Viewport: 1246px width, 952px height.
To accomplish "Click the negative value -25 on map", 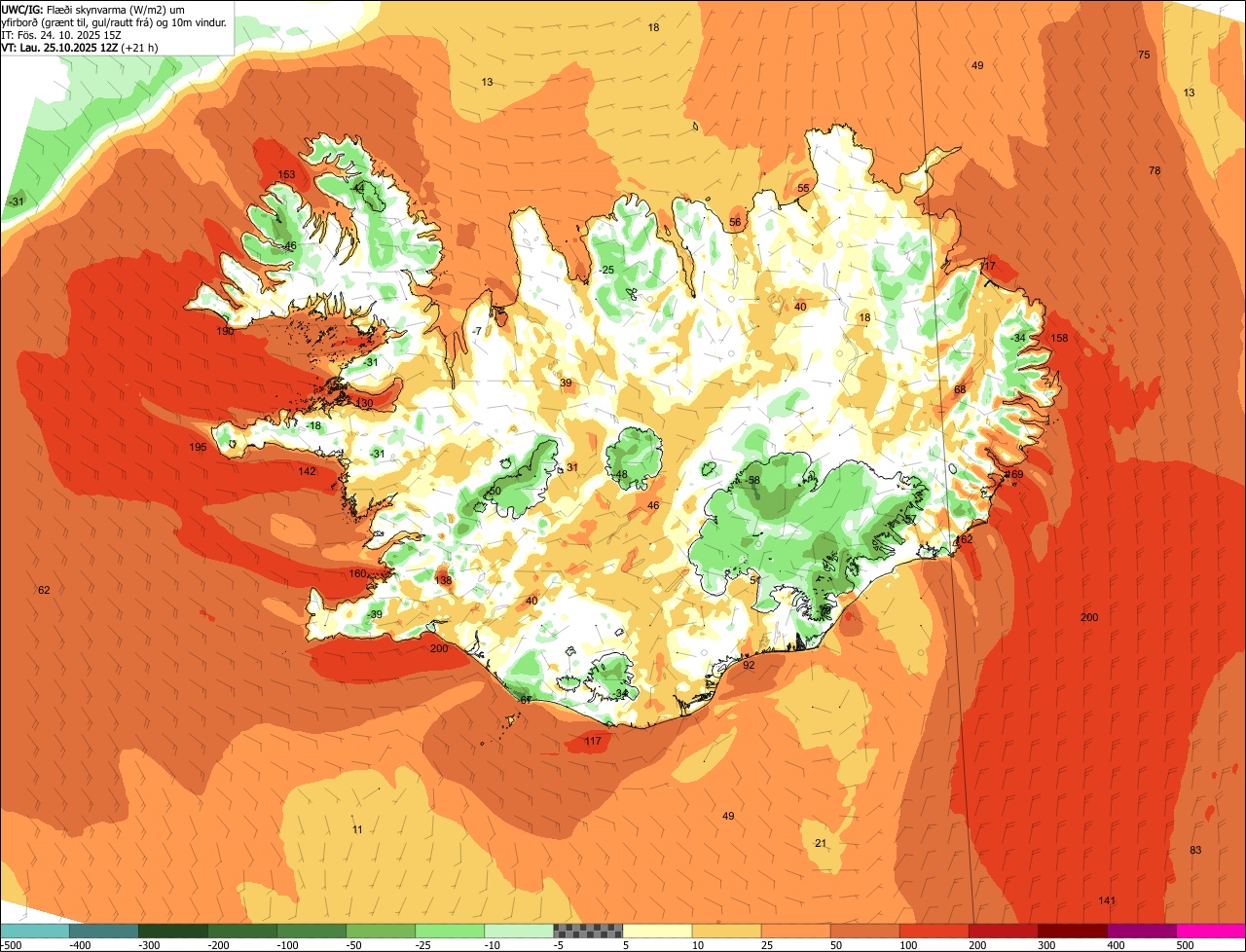I will (x=606, y=271).
